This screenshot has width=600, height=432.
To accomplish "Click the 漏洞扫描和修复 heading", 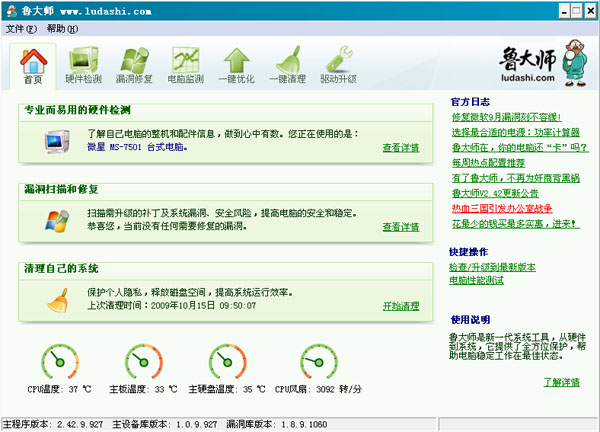I will (61, 189).
